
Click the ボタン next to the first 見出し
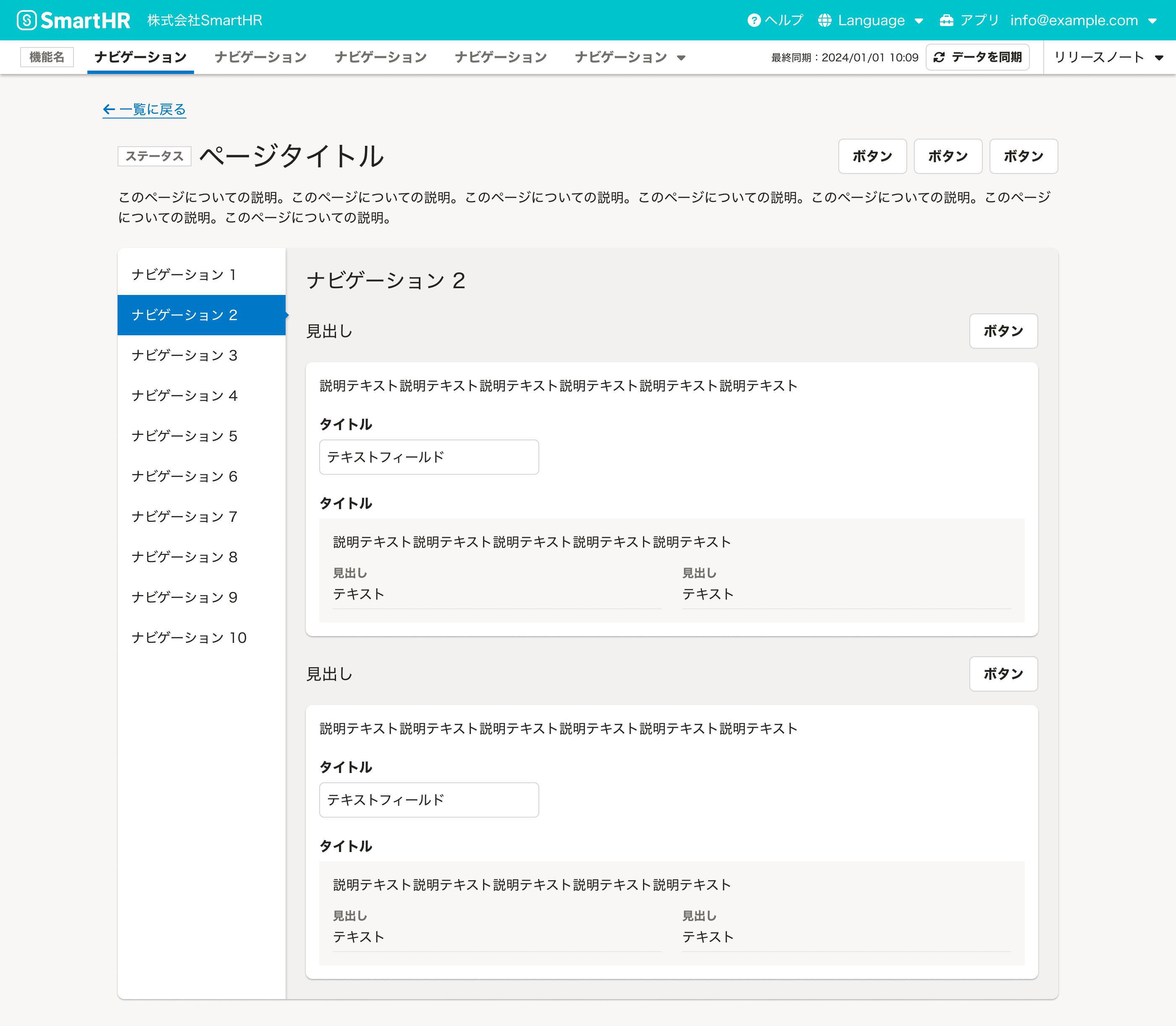tap(1003, 331)
